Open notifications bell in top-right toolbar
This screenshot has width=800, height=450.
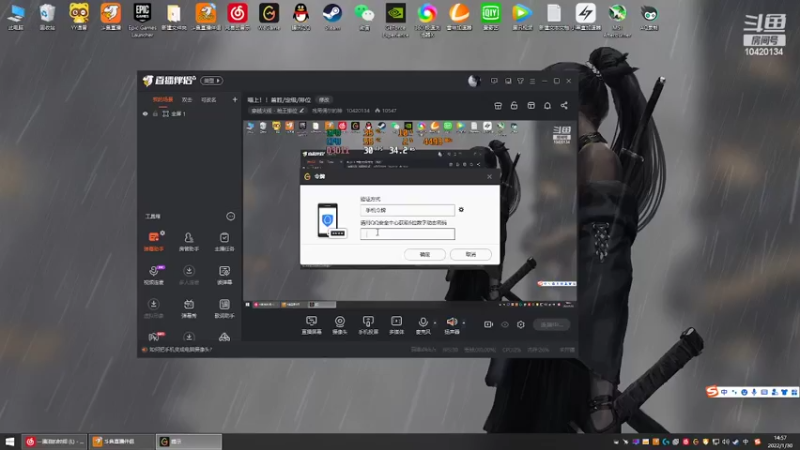pos(547,106)
